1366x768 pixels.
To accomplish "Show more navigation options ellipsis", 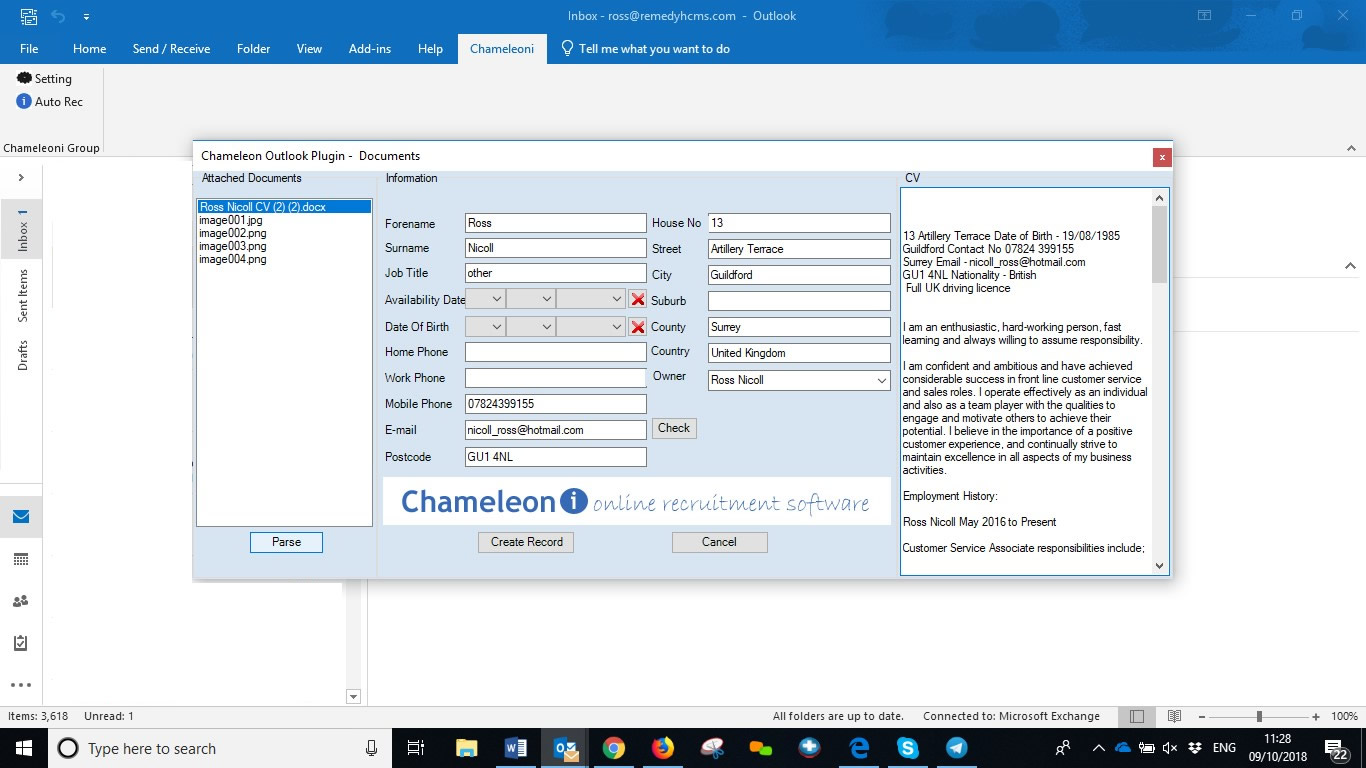I will click(x=21, y=685).
